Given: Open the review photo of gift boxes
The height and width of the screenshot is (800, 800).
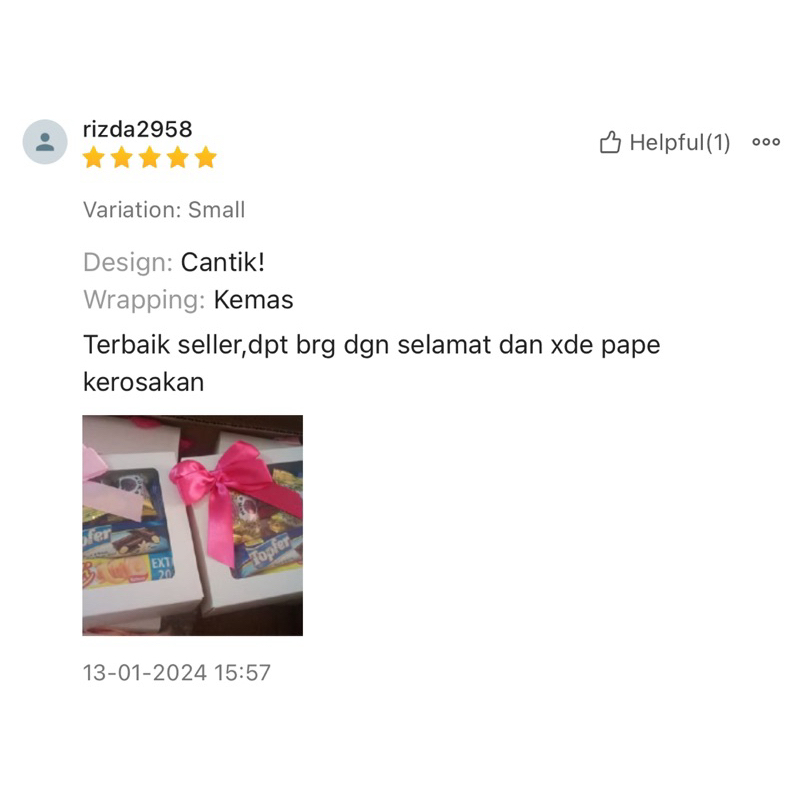Looking at the screenshot, I should [192, 525].
